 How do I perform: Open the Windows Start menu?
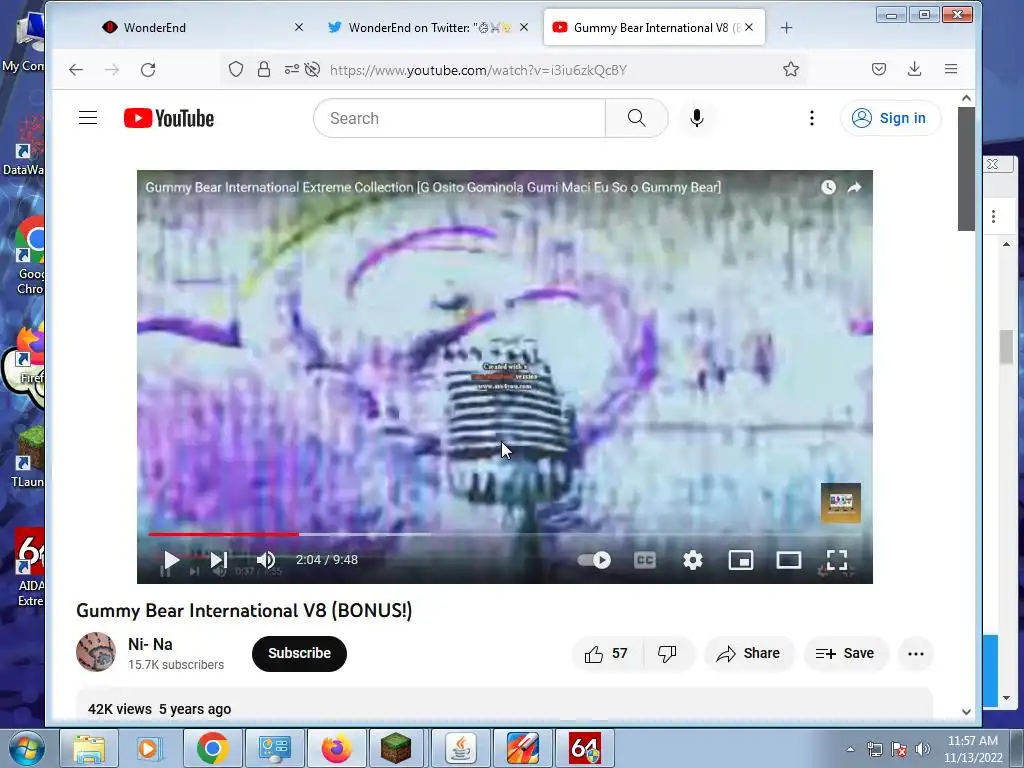[x=26, y=748]
